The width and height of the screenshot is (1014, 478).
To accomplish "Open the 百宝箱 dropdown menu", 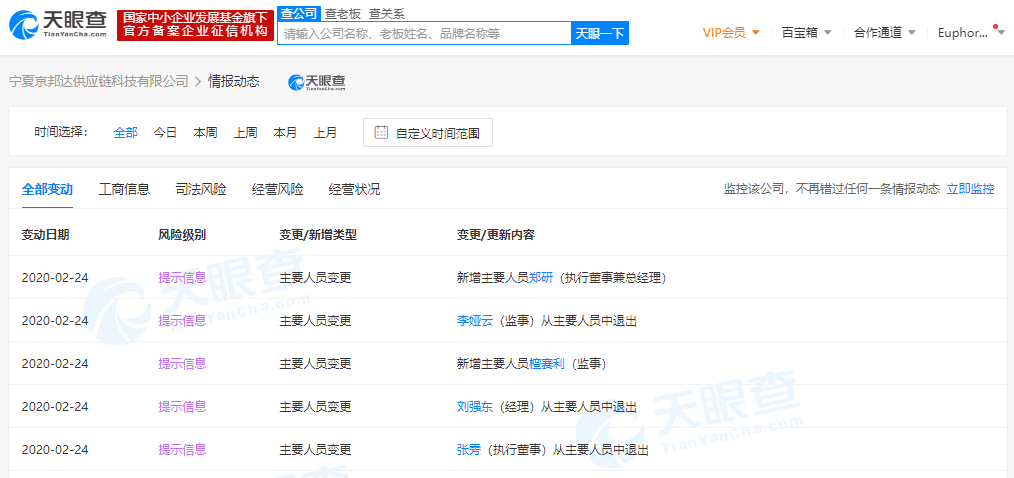I will 806,32.
